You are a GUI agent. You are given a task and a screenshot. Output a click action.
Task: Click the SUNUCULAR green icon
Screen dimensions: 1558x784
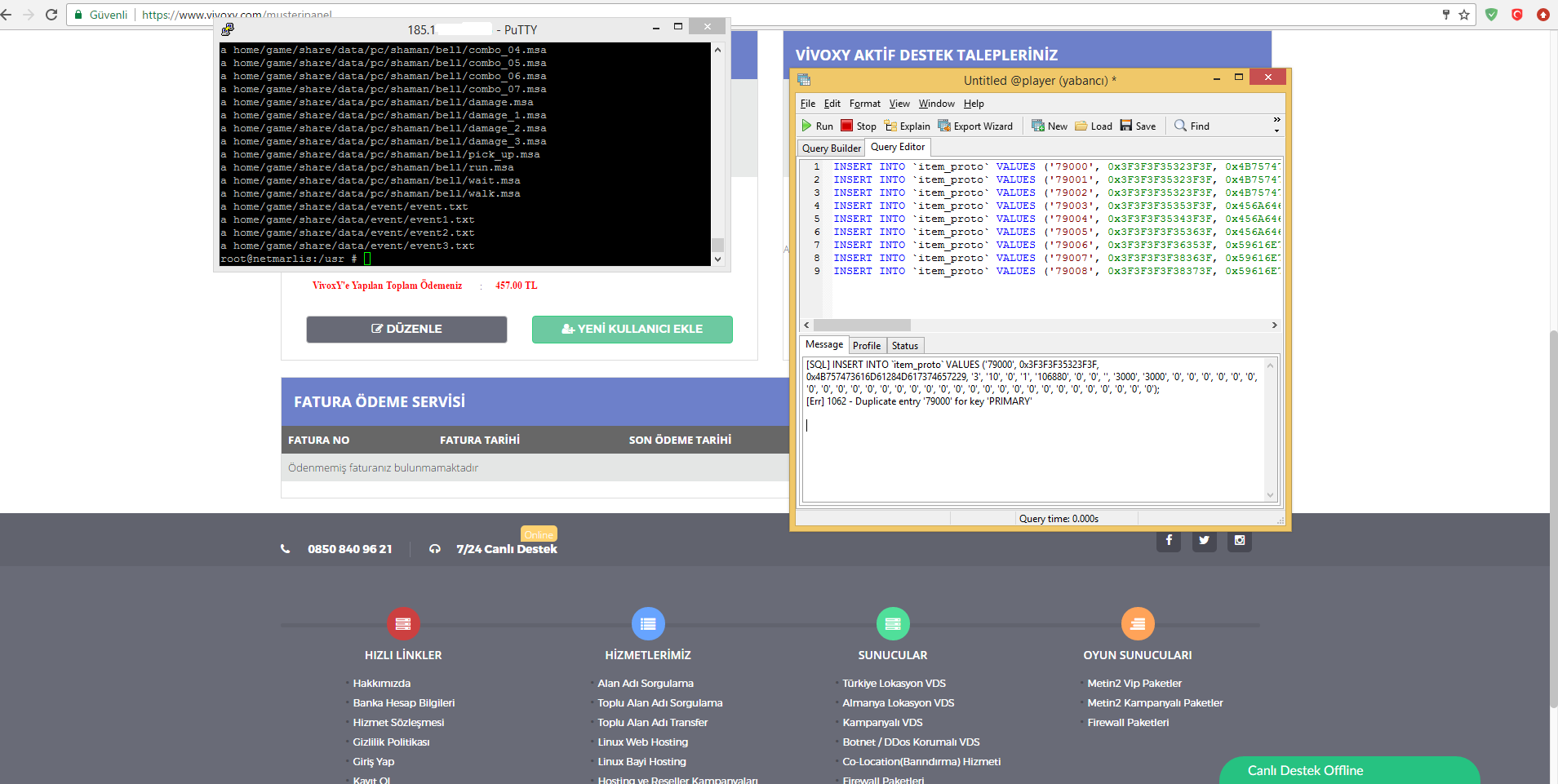click(x=893, y=624)
